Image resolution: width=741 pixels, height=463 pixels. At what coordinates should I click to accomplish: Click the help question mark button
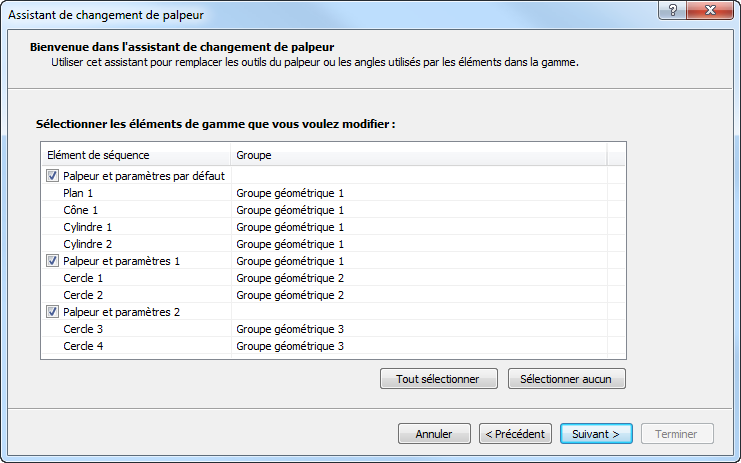point(673,9)
